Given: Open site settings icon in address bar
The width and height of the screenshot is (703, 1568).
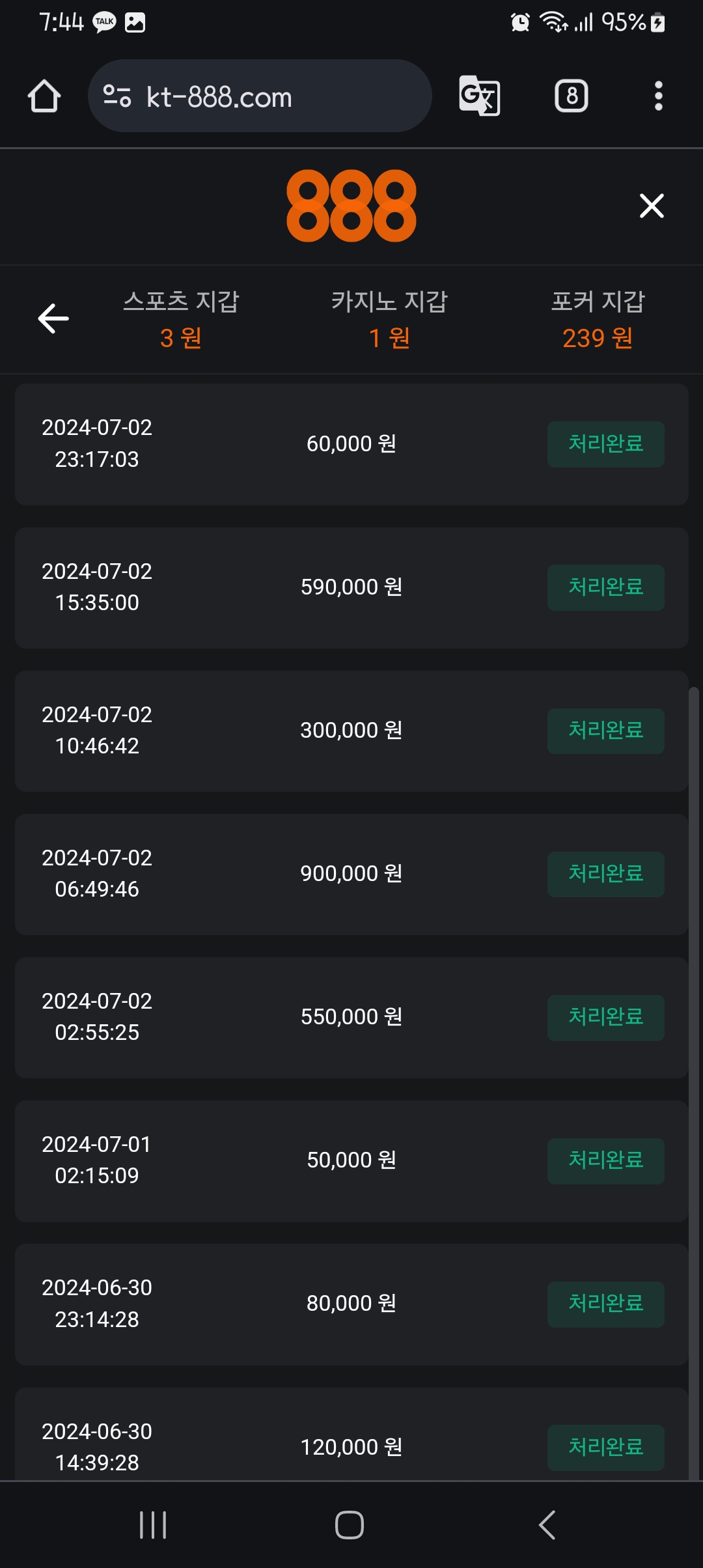Looking at the screenshot, I should tap(117, 96).
